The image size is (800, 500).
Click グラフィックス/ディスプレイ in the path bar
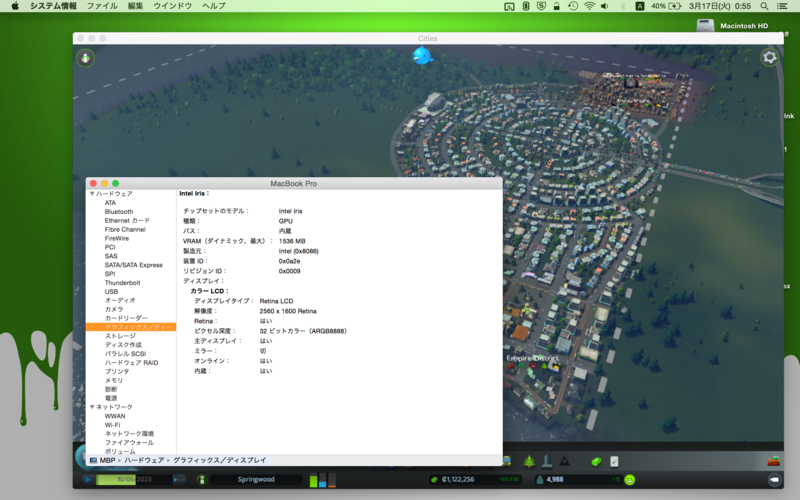click(x=219, y=460)
